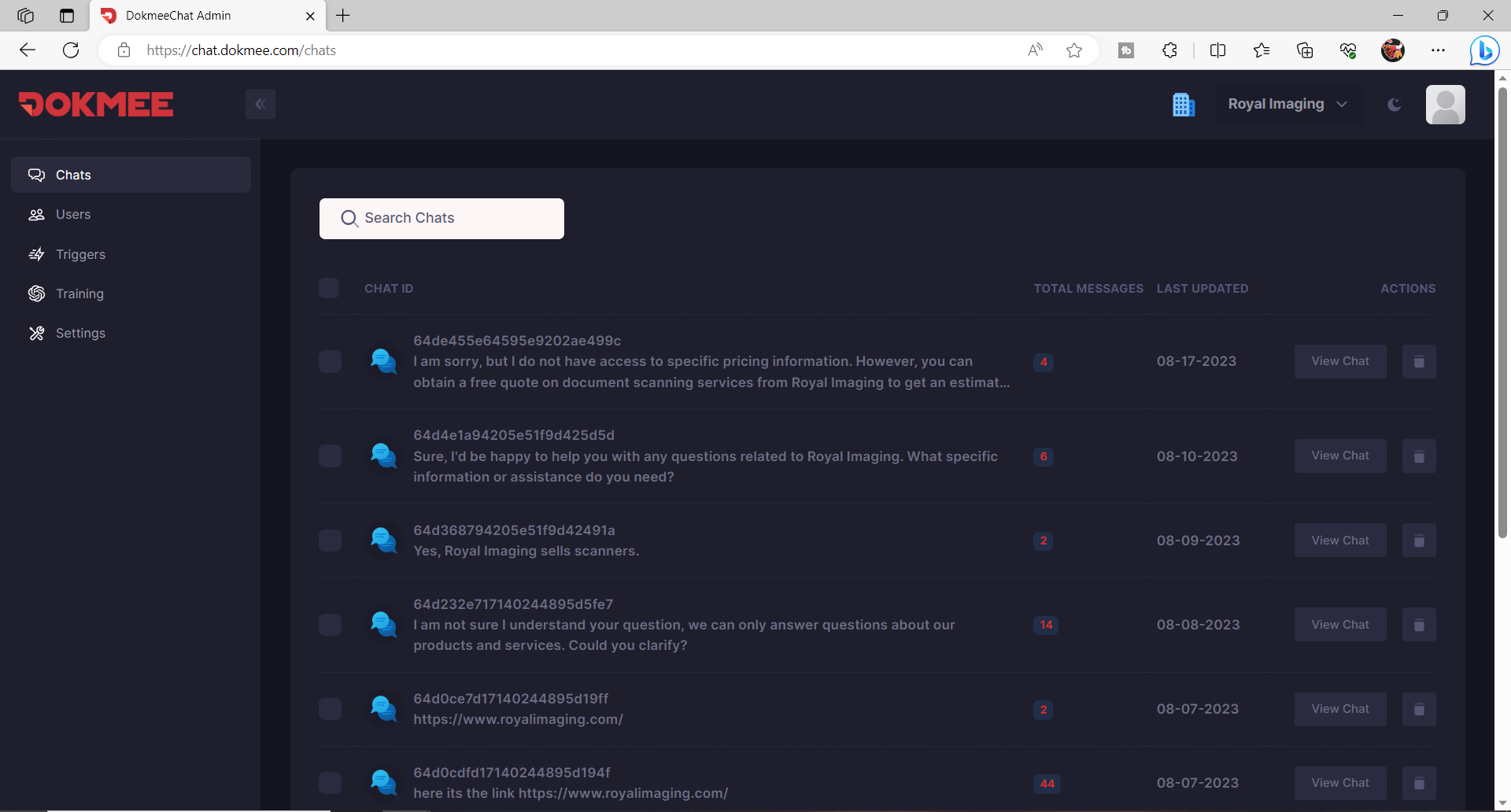1511x812 pixels.
Task: Select the Users sidebar icon
Action: click(x=36, y=214)
